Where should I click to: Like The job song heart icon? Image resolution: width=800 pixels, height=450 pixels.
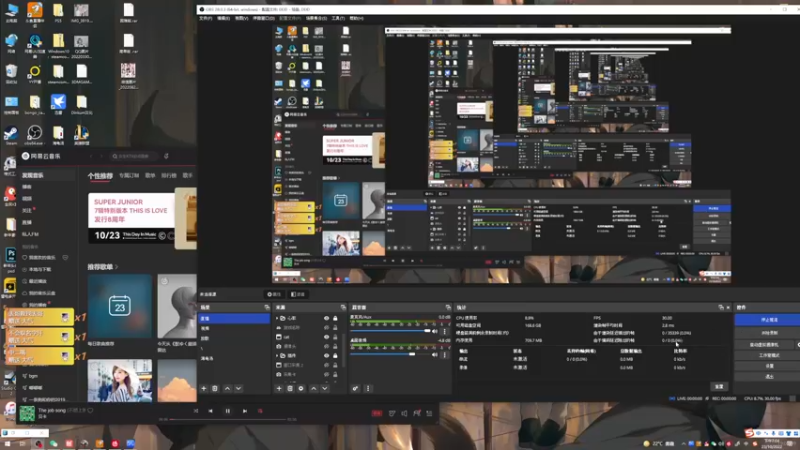[91, 410]
